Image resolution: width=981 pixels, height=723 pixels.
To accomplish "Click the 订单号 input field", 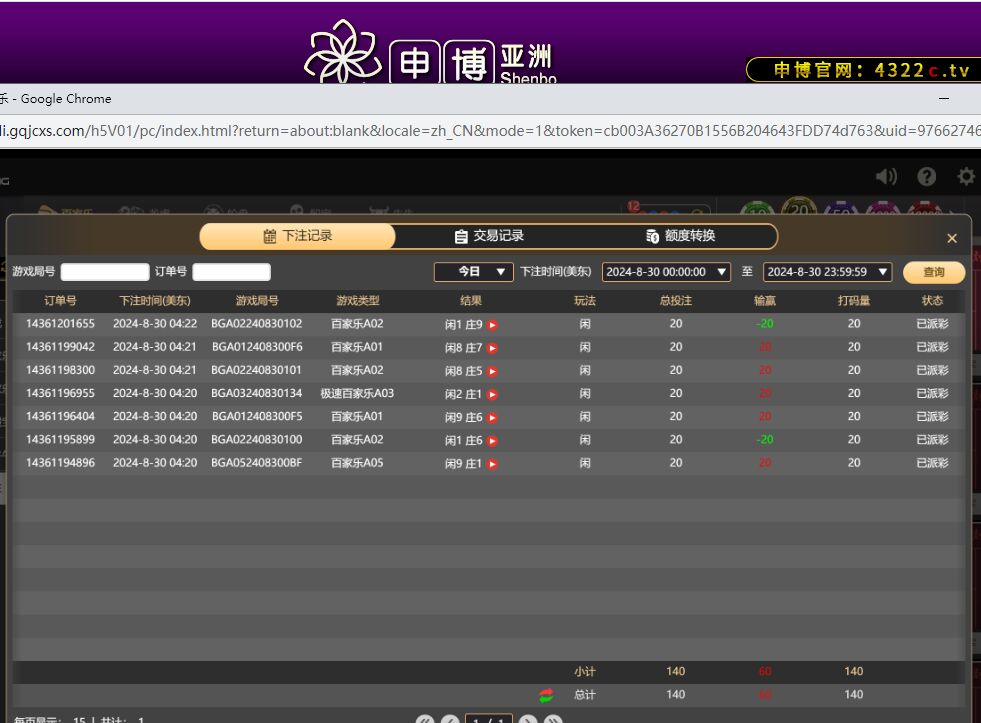I will point(231,272).
